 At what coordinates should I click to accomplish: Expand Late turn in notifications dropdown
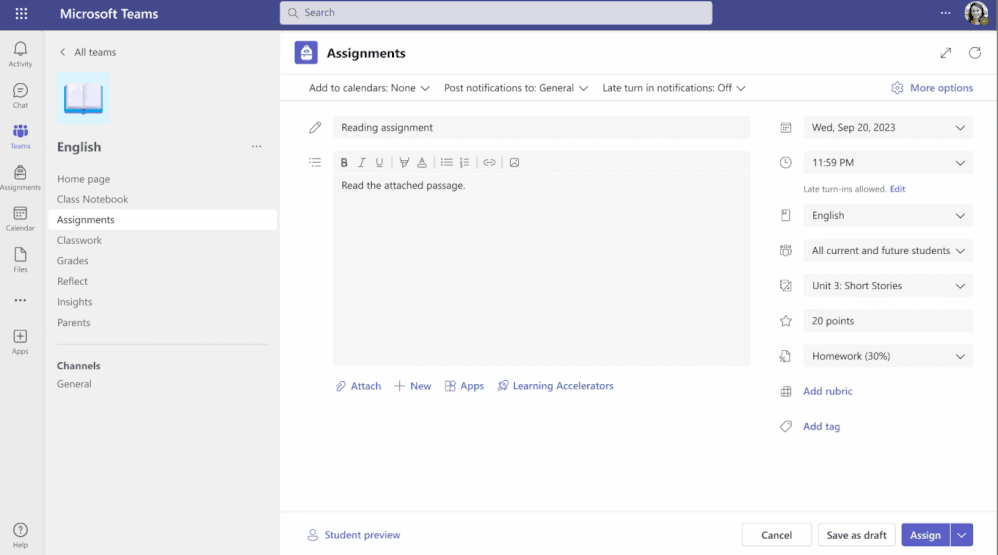click(673, 88)
